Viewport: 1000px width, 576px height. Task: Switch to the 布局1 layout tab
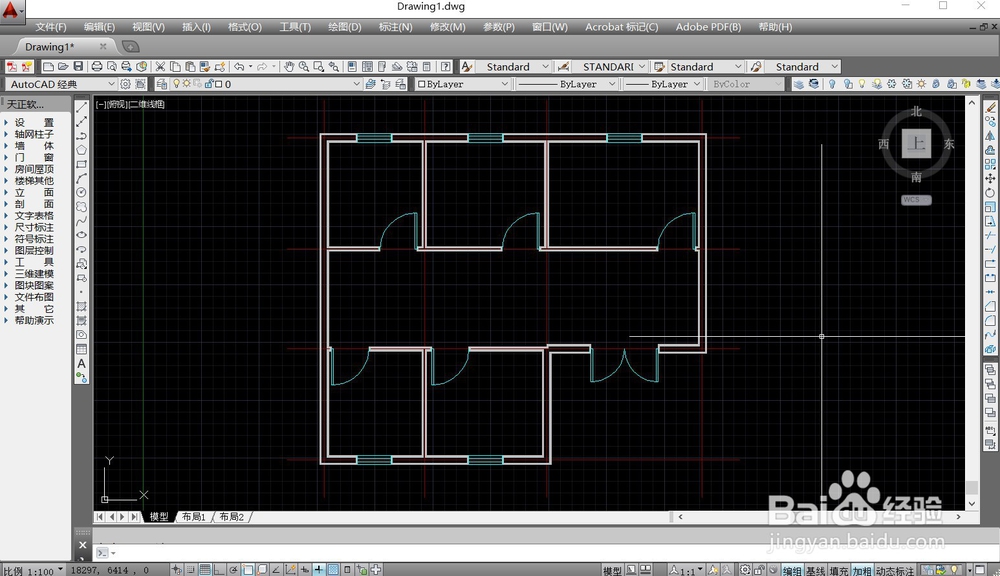194,517
